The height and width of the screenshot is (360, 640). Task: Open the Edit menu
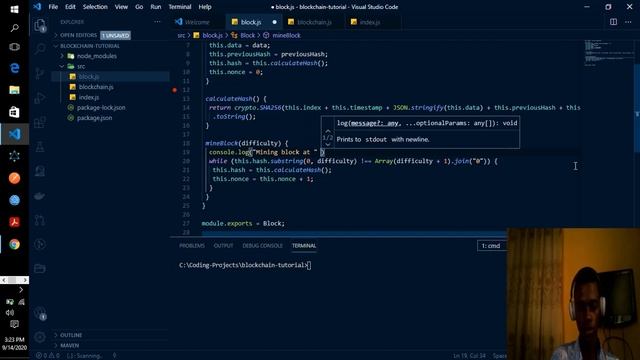[70, 7]
